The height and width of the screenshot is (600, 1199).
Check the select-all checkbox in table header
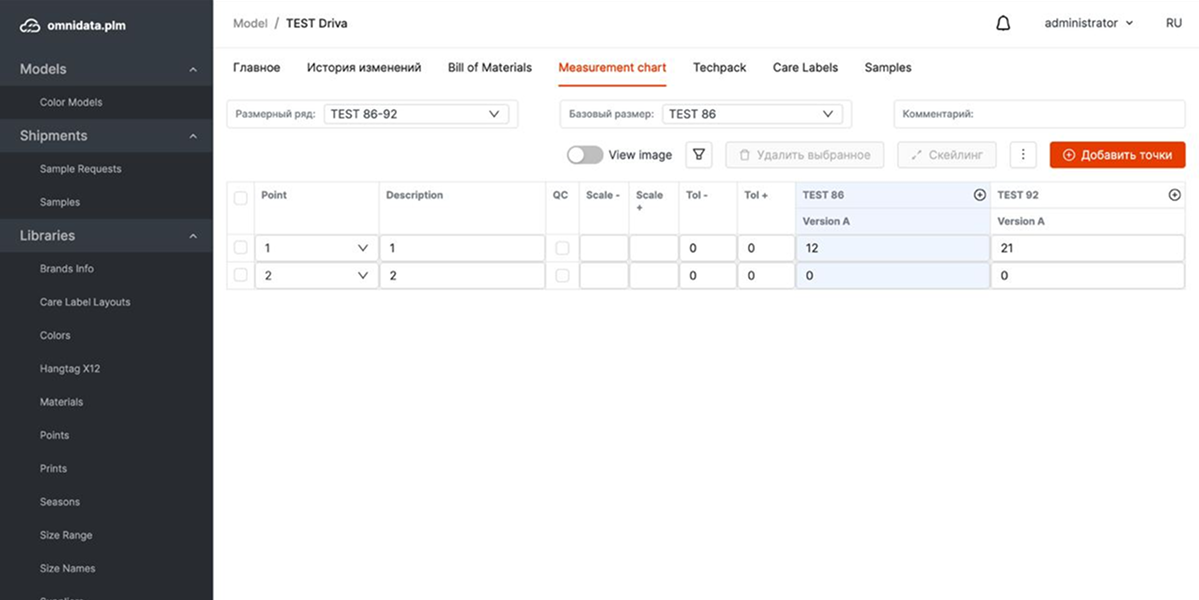click(240, 198)
